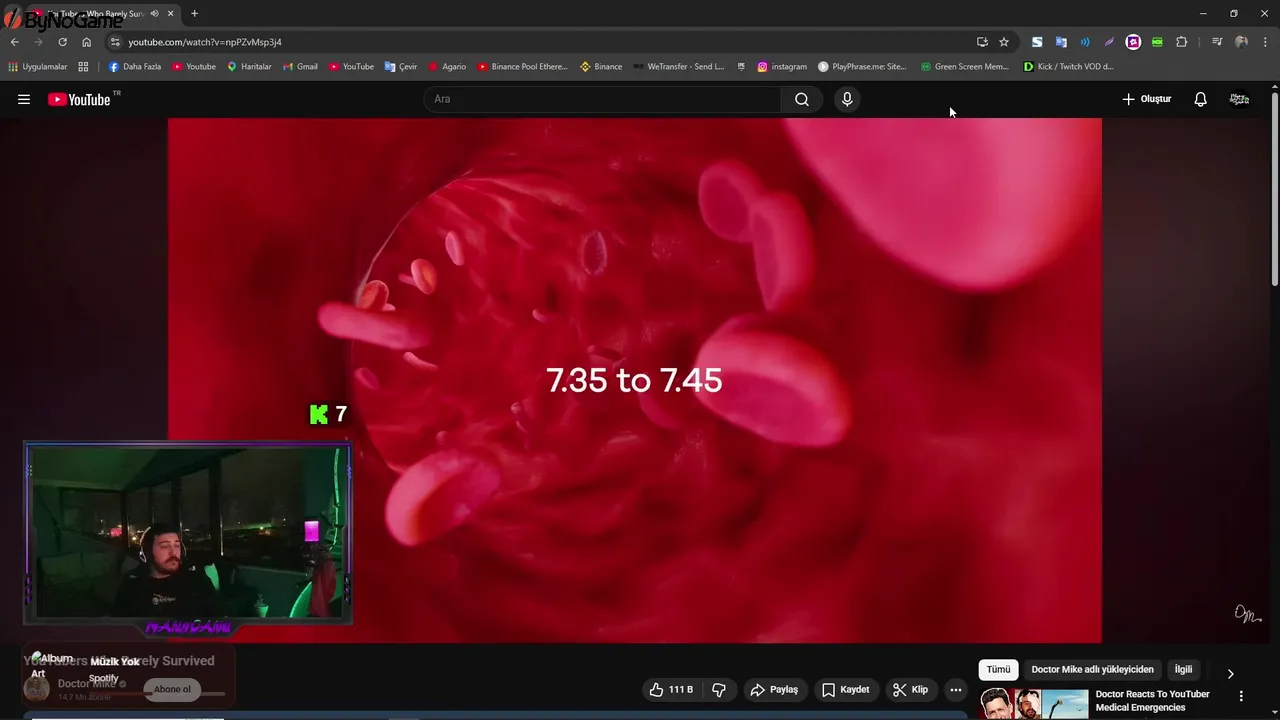
Task: Open YouTube notifications bell
Action: tap(1200, 99)
